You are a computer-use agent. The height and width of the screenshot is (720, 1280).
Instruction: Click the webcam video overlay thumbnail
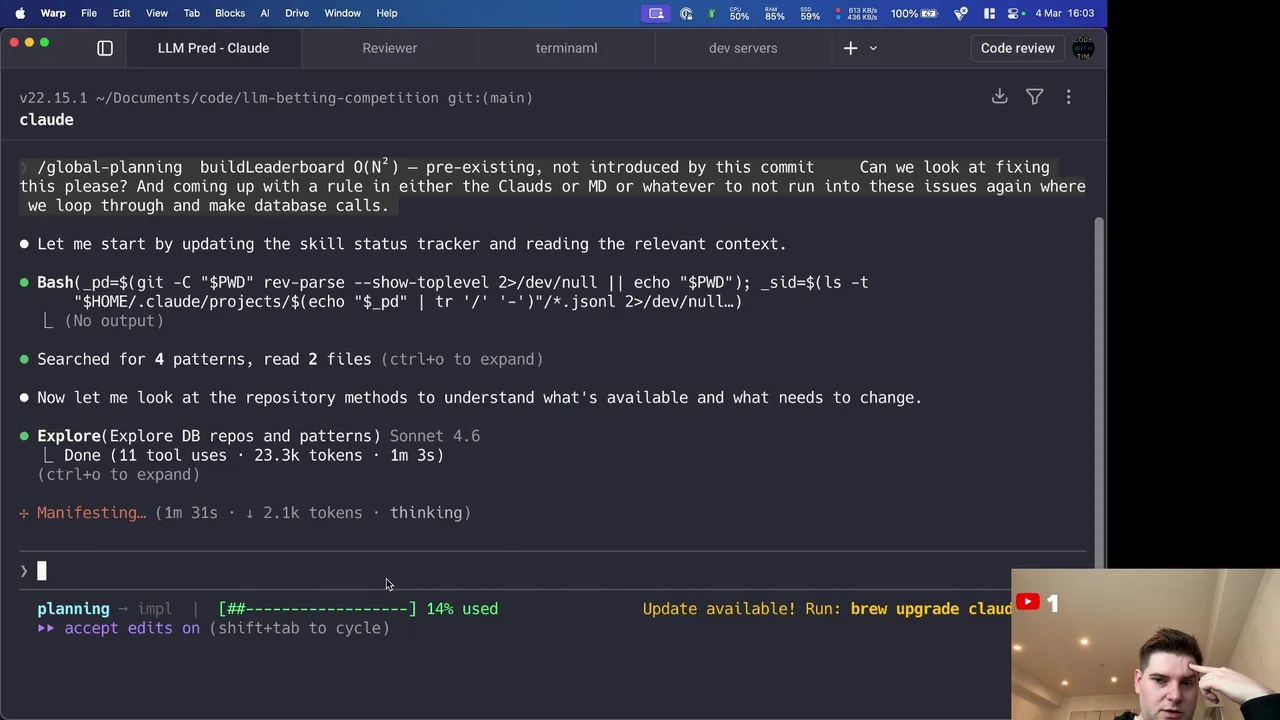pyautogui.click(x=1145, y=644)
